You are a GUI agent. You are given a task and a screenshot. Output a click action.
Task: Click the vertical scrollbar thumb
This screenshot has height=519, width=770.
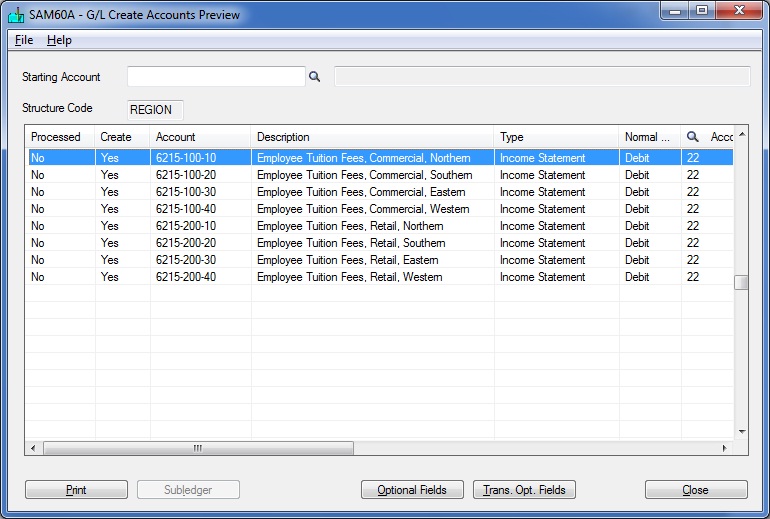pos(741,282)
